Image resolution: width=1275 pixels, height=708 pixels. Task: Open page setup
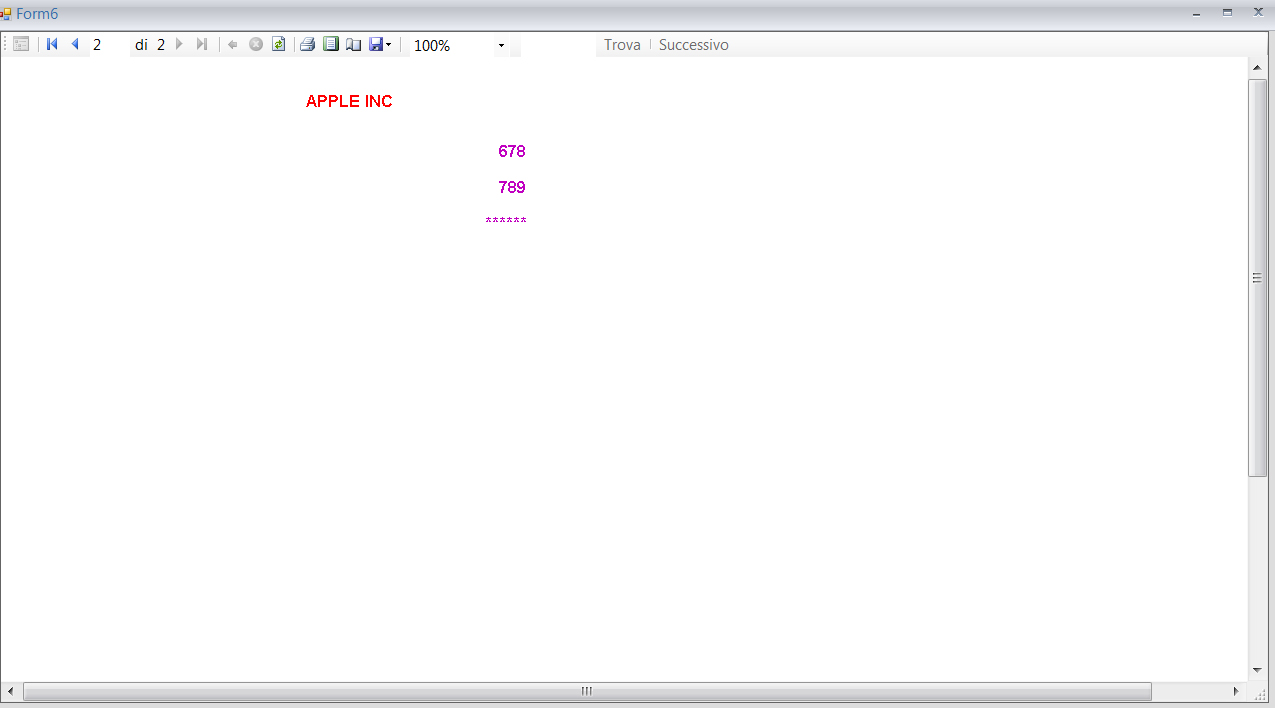354,44
